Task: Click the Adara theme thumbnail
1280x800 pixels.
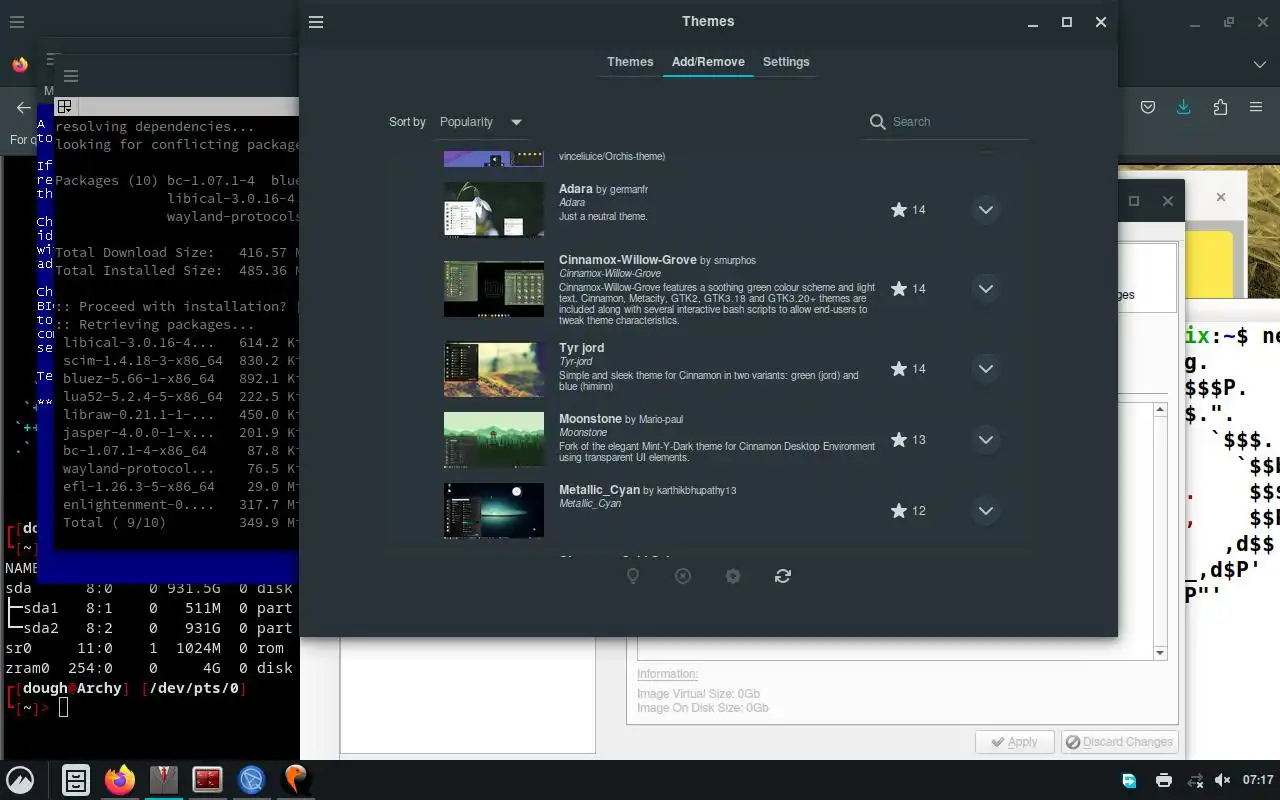Action: 494,209
